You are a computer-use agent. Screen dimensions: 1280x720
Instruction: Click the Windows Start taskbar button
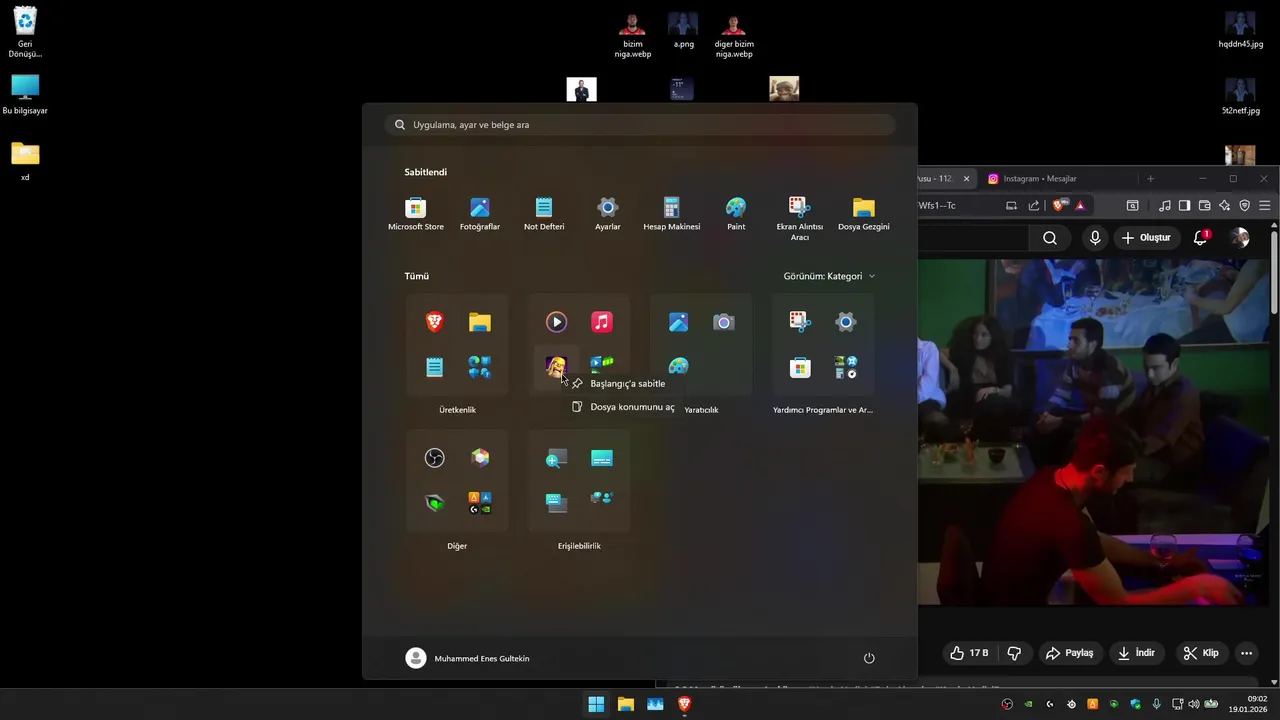coord(596,704)
